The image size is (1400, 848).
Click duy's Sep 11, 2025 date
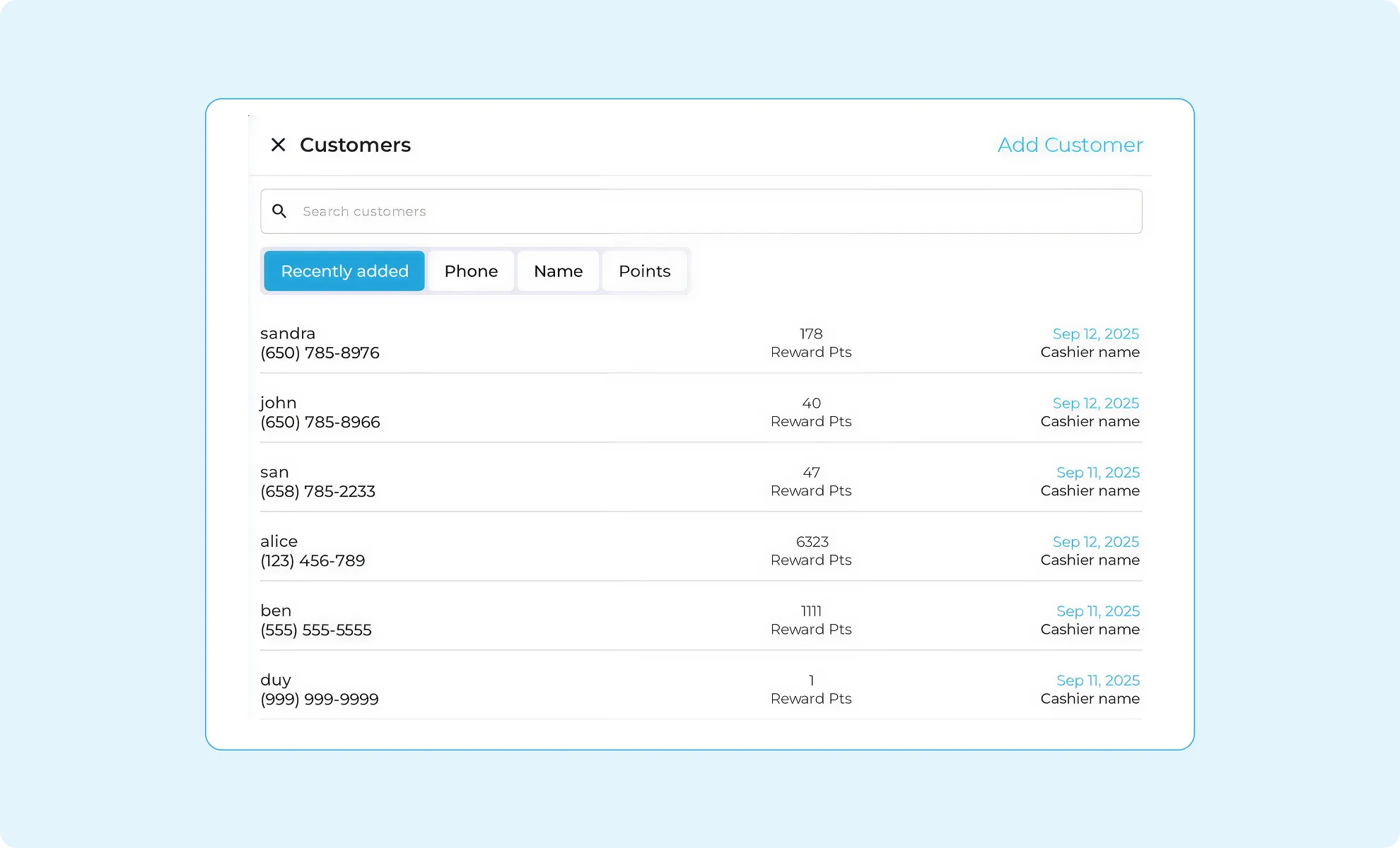pyautogui.click(x=1097, y=680)
